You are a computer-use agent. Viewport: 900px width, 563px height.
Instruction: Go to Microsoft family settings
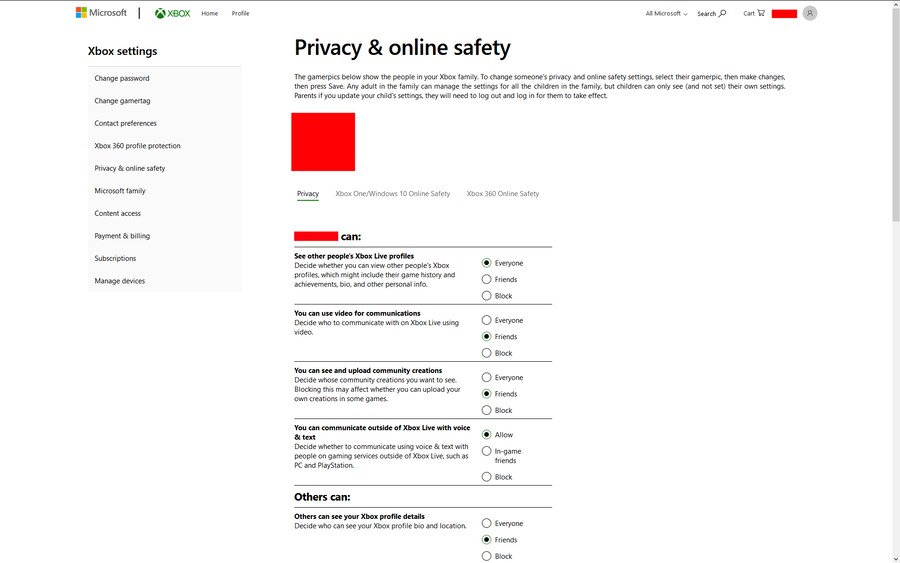[x=120, y=191]
